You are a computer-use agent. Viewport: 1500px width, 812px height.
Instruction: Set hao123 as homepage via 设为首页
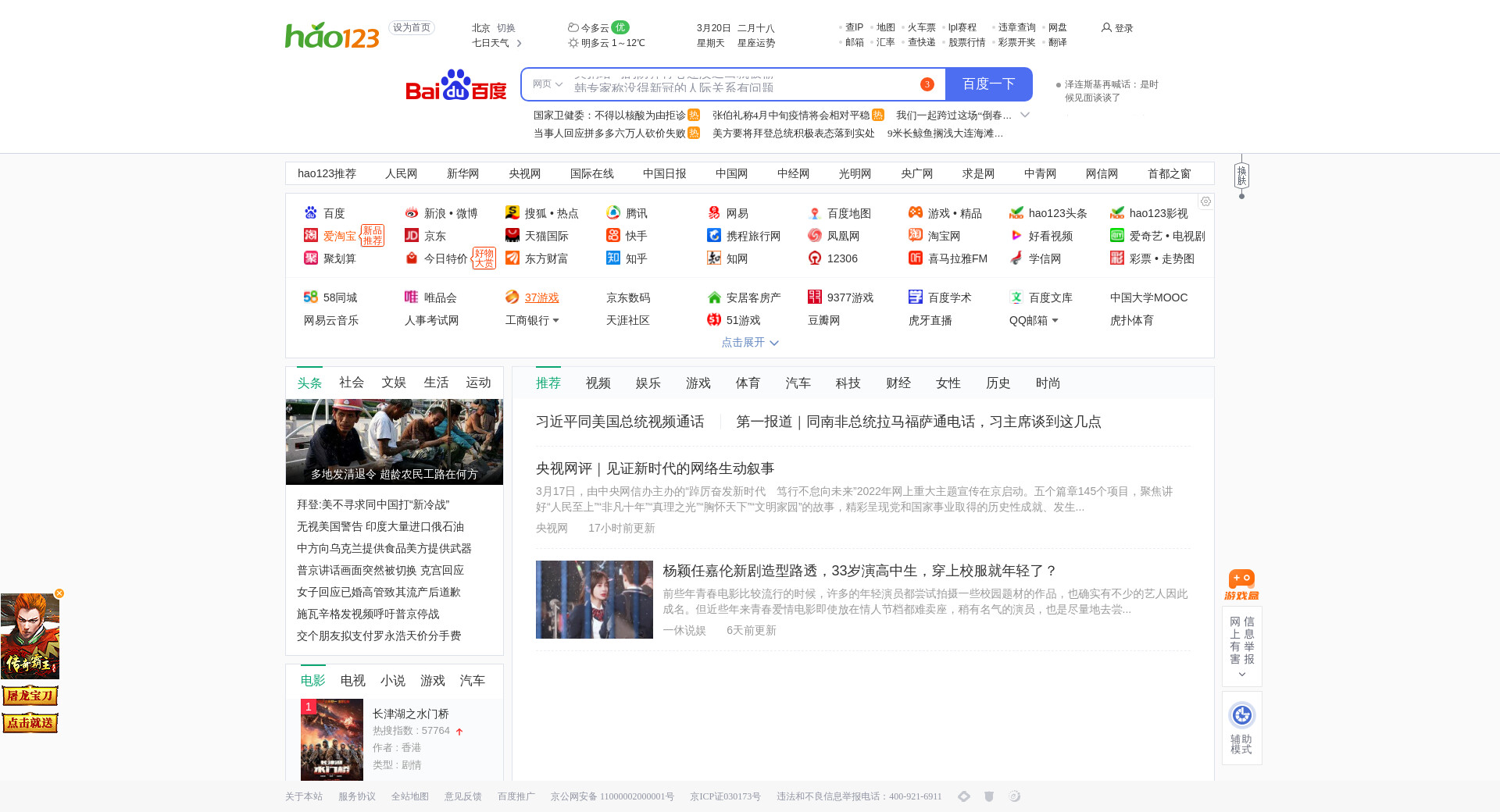point(412,28)
